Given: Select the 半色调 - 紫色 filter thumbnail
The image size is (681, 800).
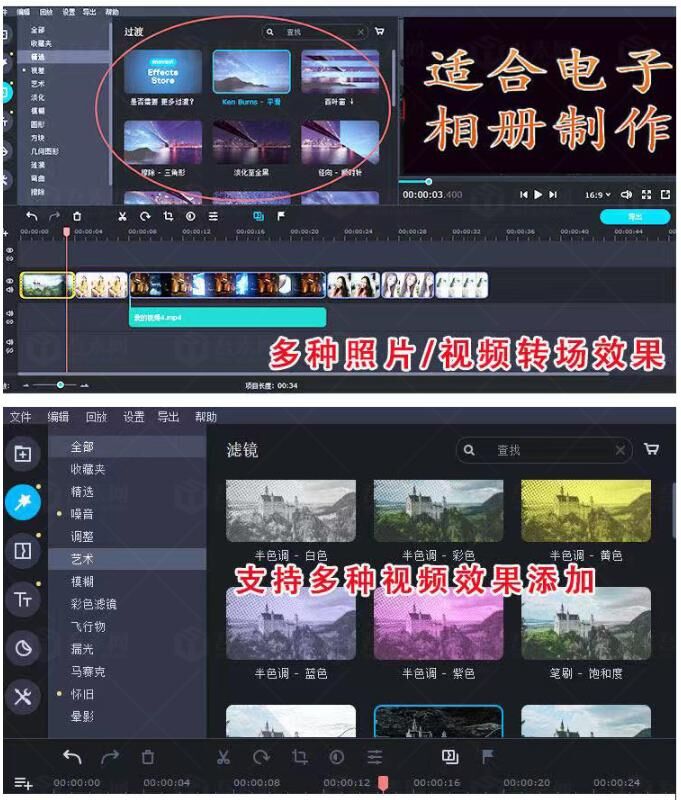Looking at the screenshot, I should click(x=438, y=623).
